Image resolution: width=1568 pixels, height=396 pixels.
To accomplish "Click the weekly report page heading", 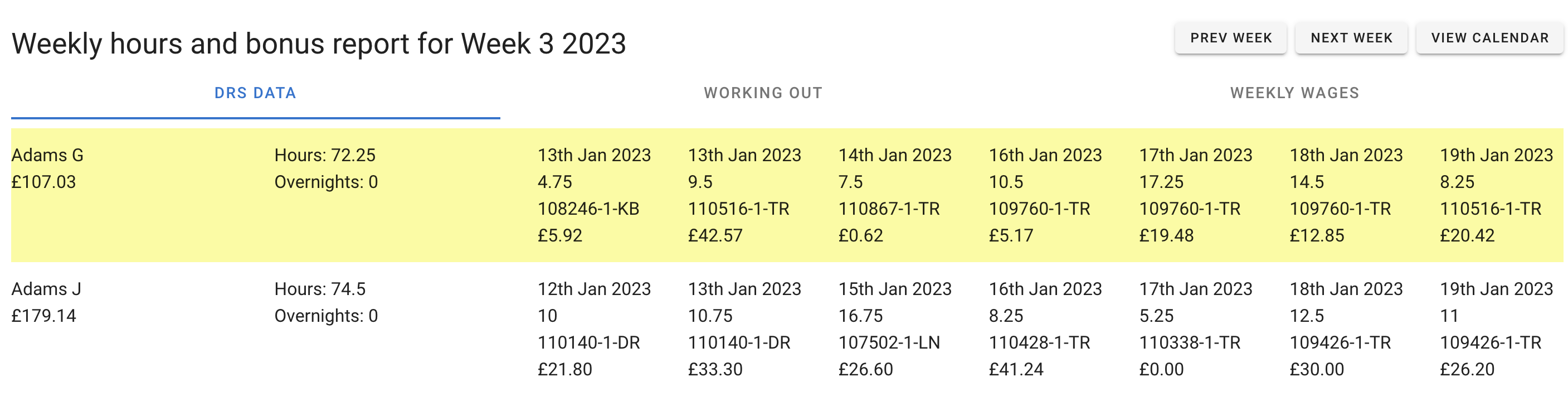I will coord(318,44).
